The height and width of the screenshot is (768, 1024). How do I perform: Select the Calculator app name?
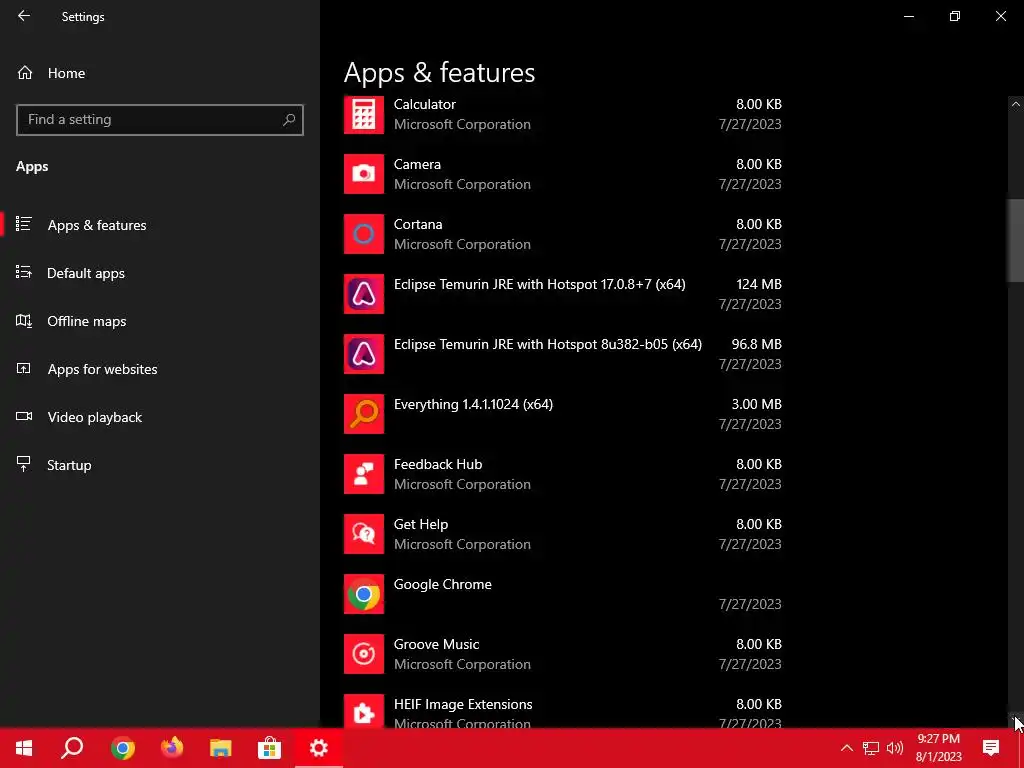(424, 104)
